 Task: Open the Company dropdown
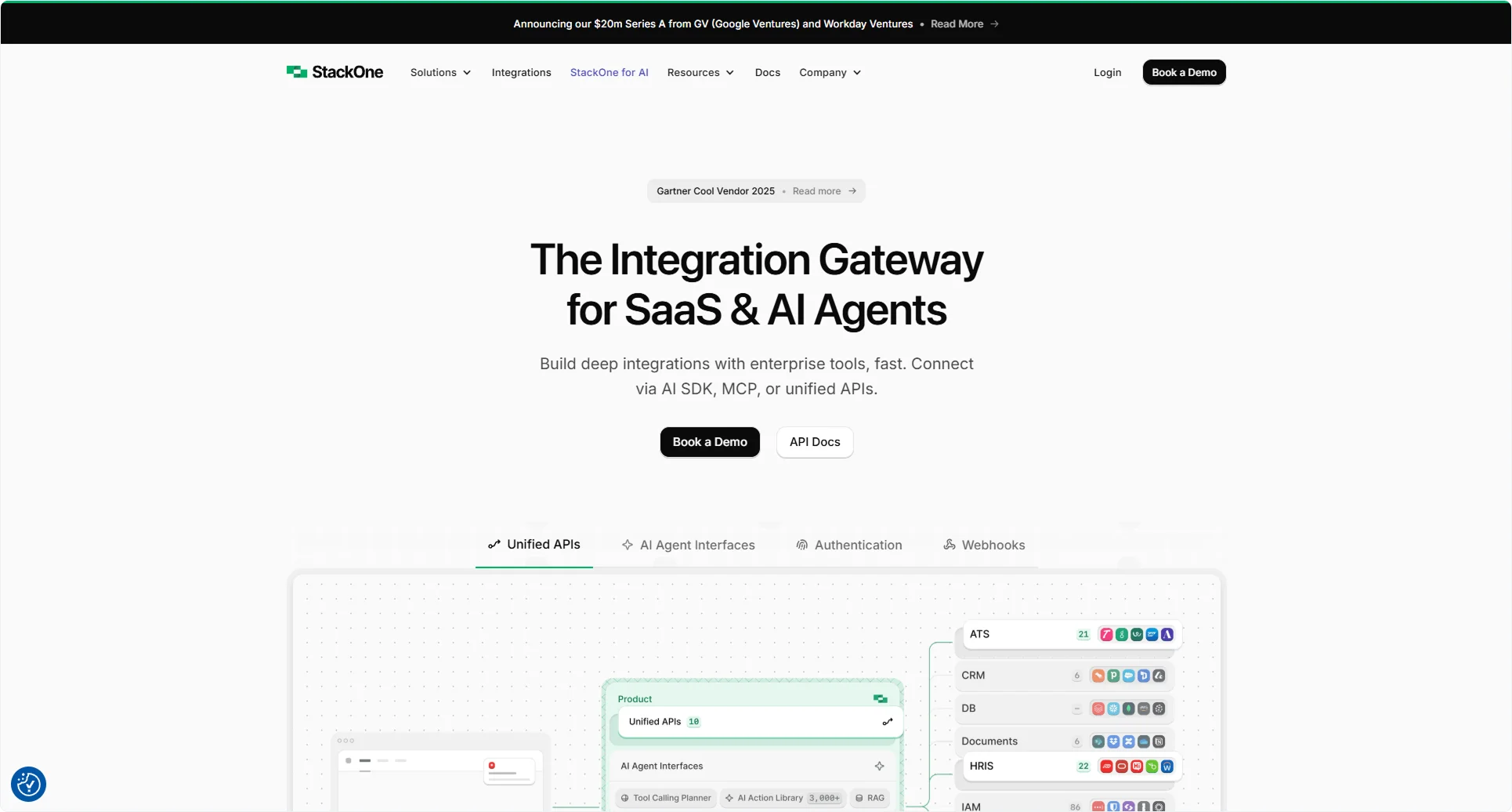[x=829, y=72]
